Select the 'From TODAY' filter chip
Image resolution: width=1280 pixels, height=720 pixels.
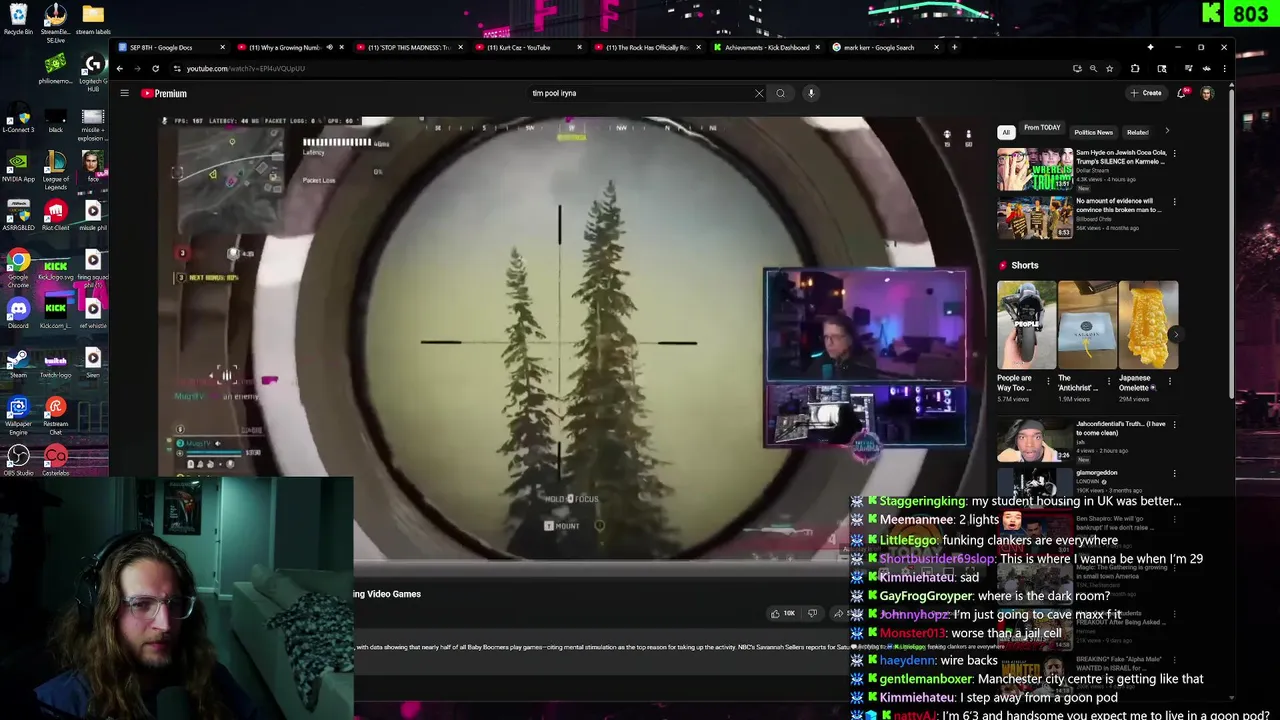pos(1042,128)
